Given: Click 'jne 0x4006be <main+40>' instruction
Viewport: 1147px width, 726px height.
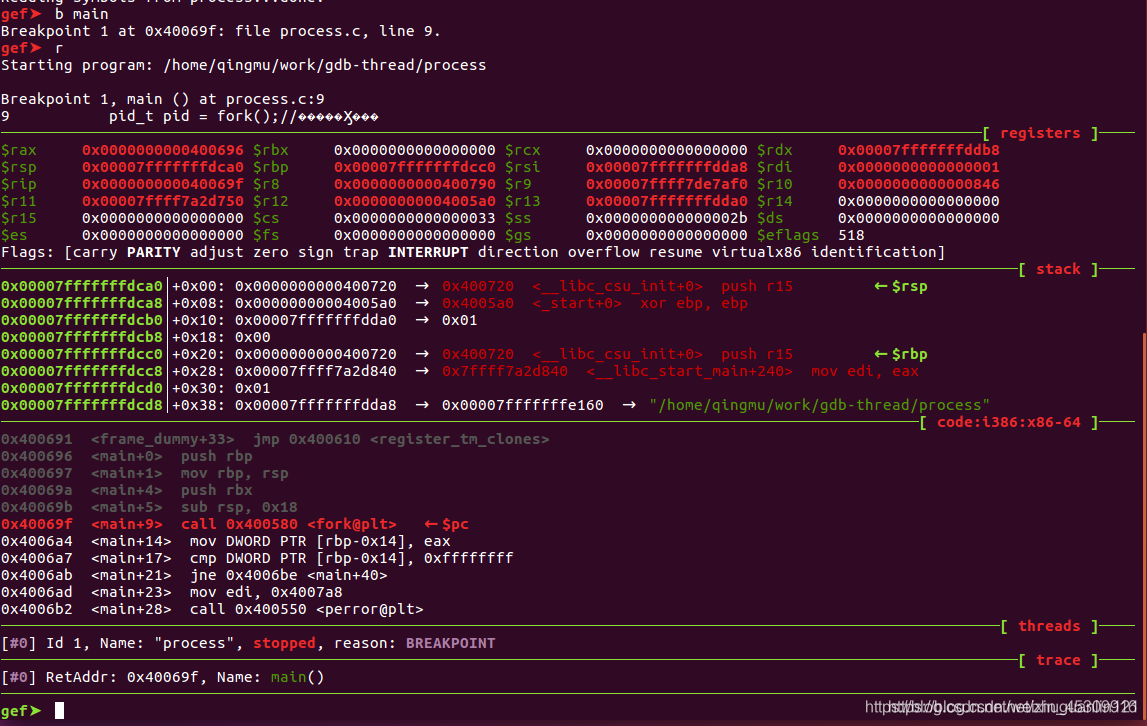Looking at the screenshot, I should [x=288, y=575].
